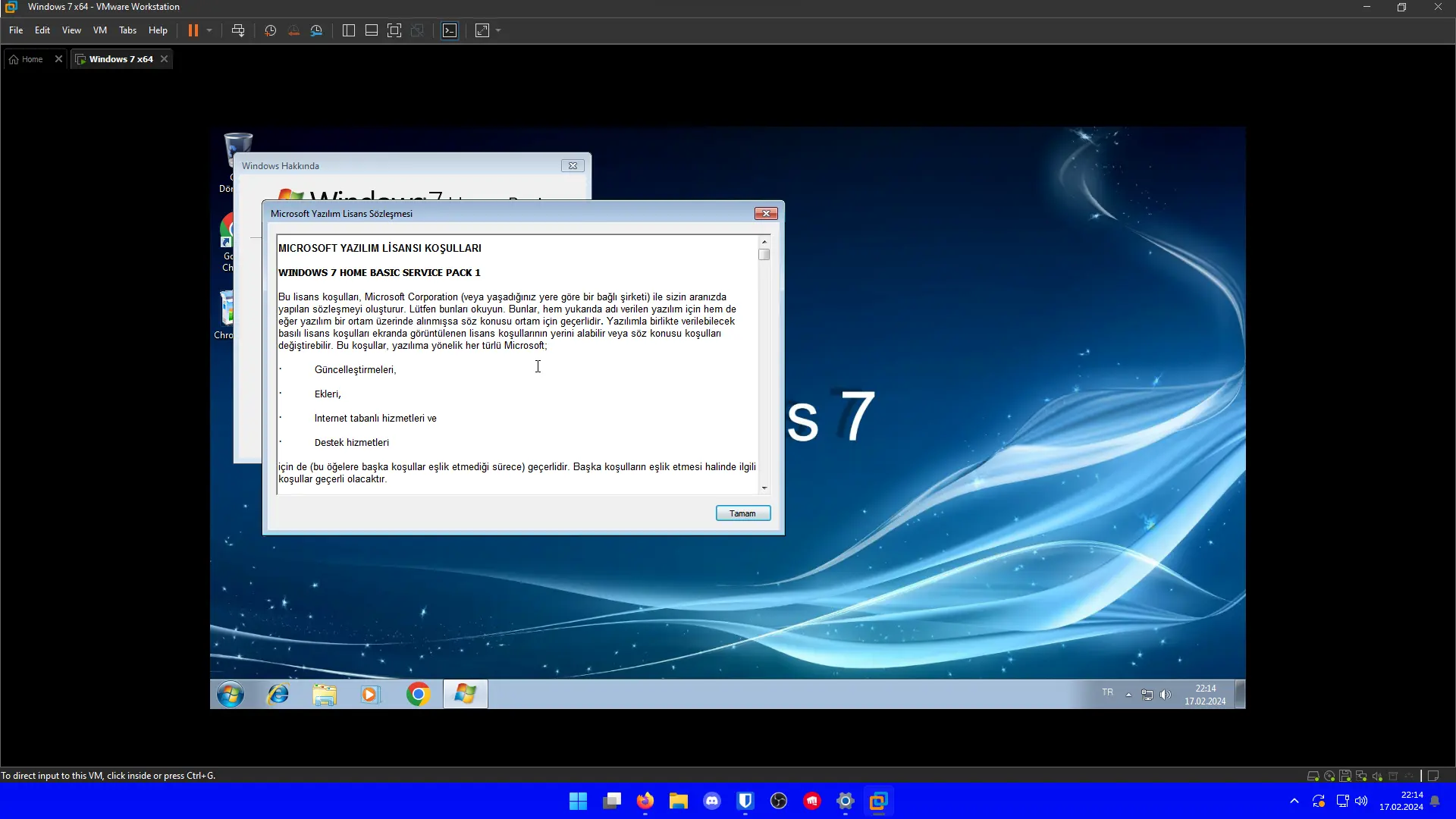Open the Edit menu

[x=42, y=30]
